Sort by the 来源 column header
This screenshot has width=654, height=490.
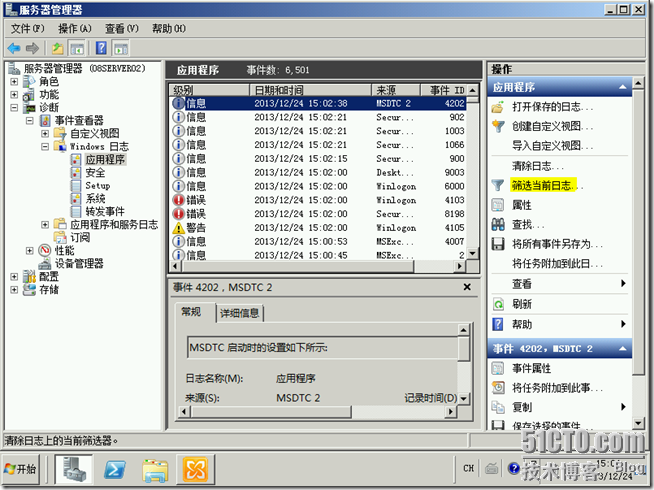pyautogui.click(x=395, y=90)
